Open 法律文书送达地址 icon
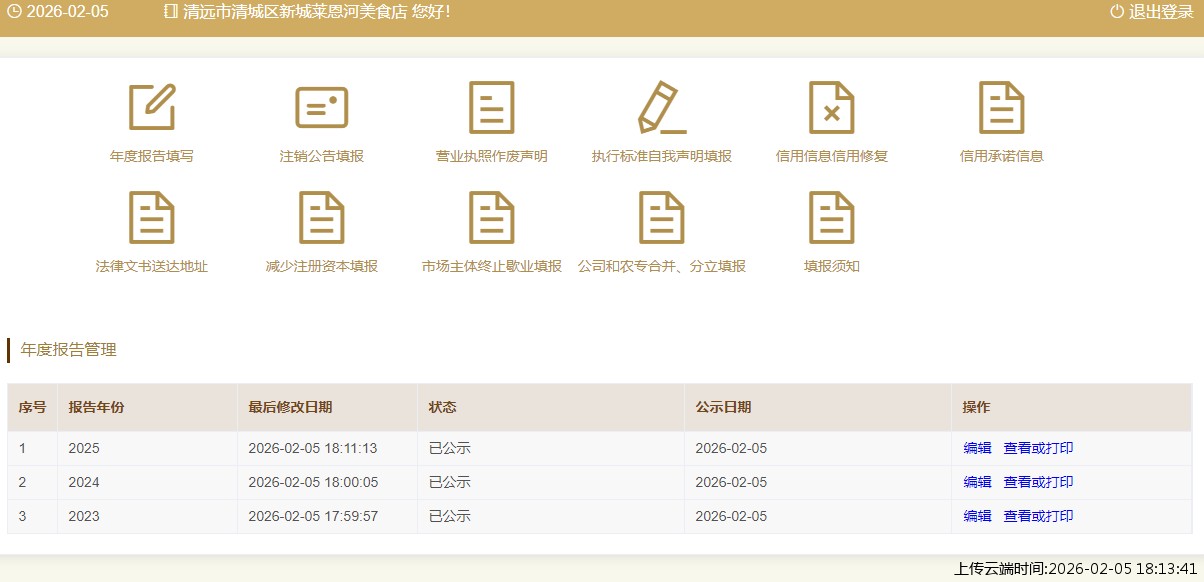 152,218
